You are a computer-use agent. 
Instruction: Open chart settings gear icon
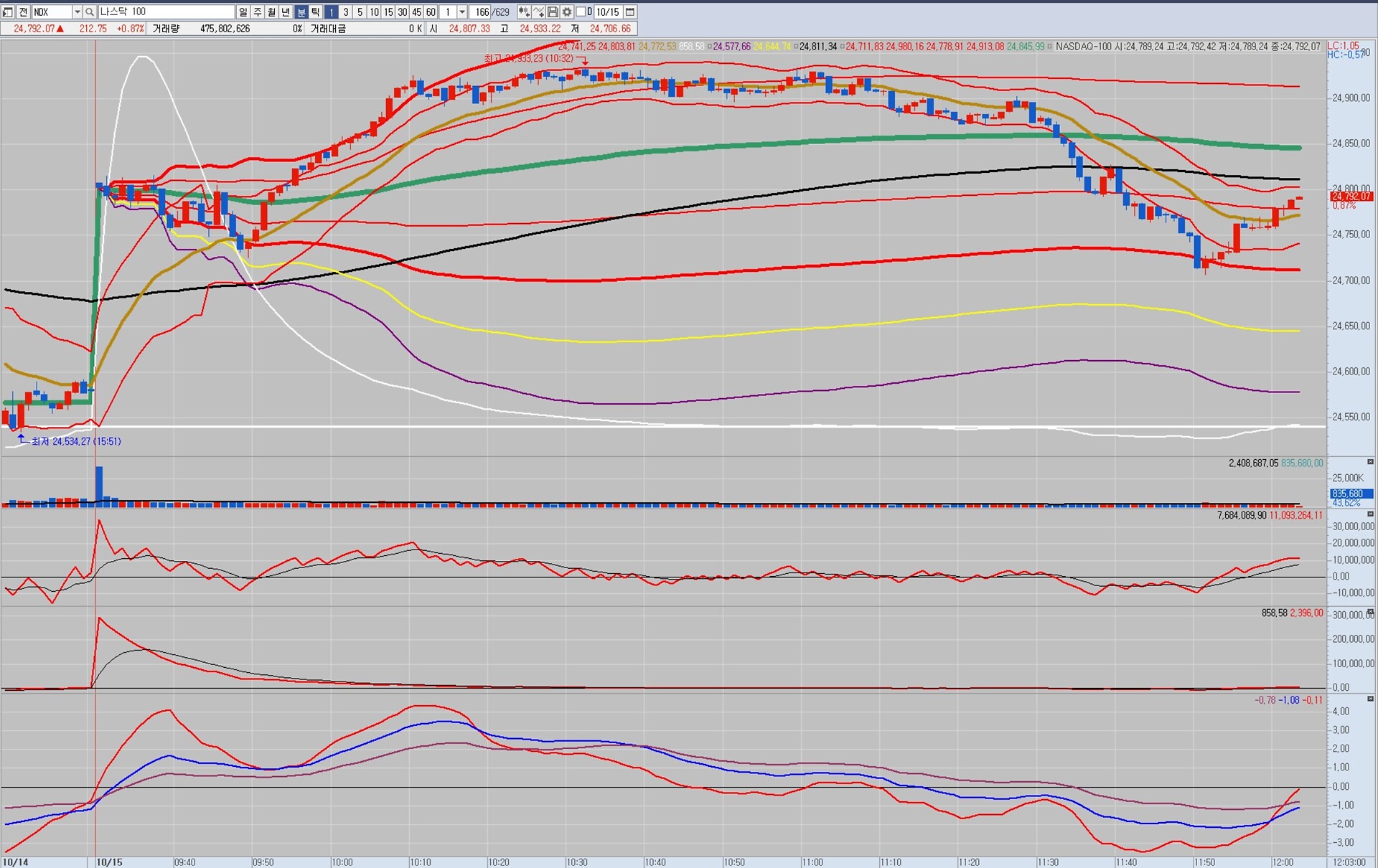567,12
